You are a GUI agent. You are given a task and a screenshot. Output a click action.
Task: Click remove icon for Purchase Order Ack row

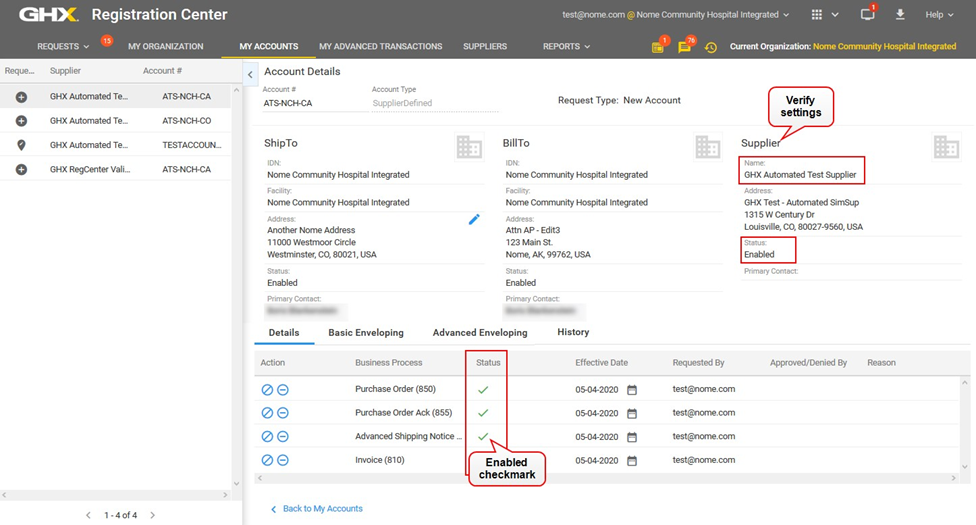tap(283, 413)
